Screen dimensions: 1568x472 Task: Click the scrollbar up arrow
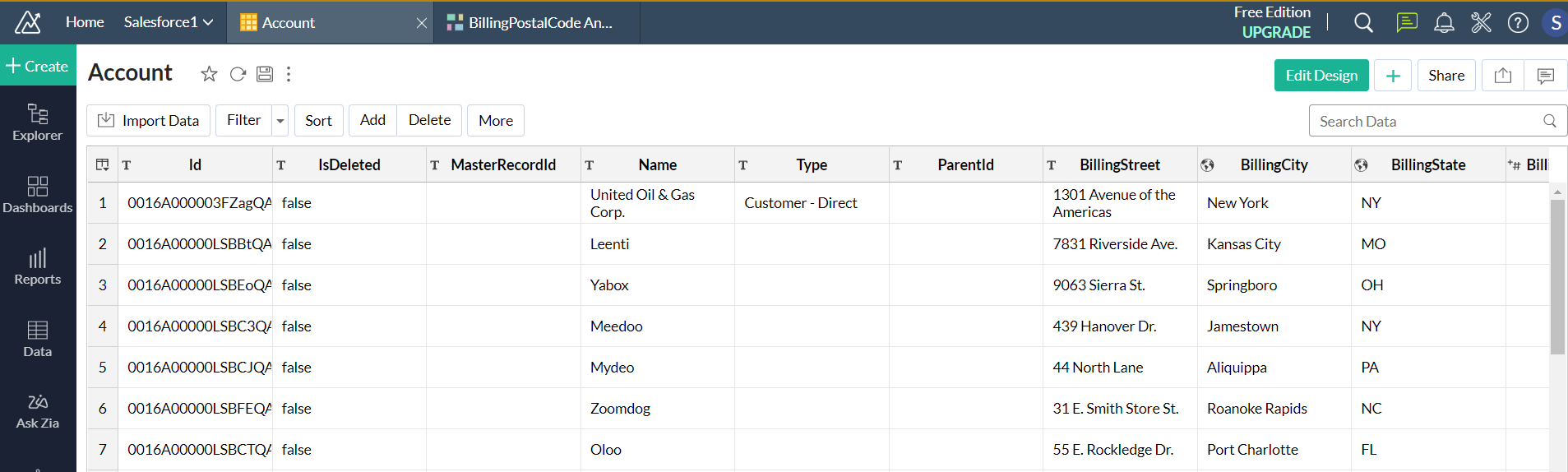[x=1557, y=192]
